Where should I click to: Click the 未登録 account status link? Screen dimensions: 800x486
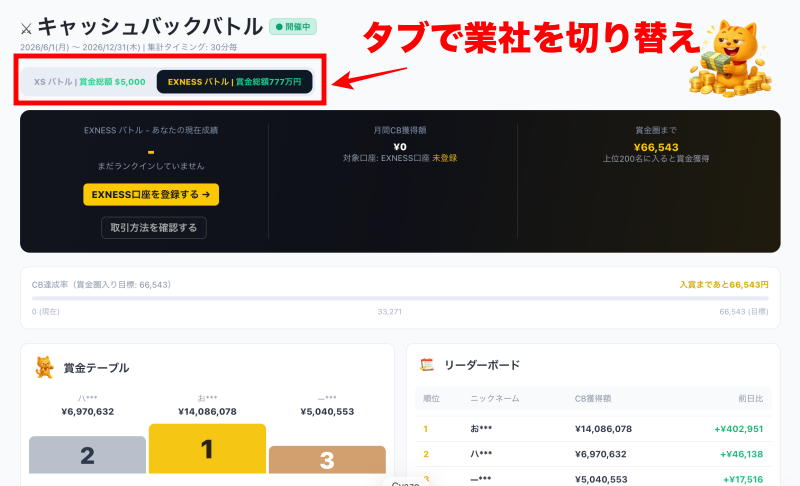[444, 158]
